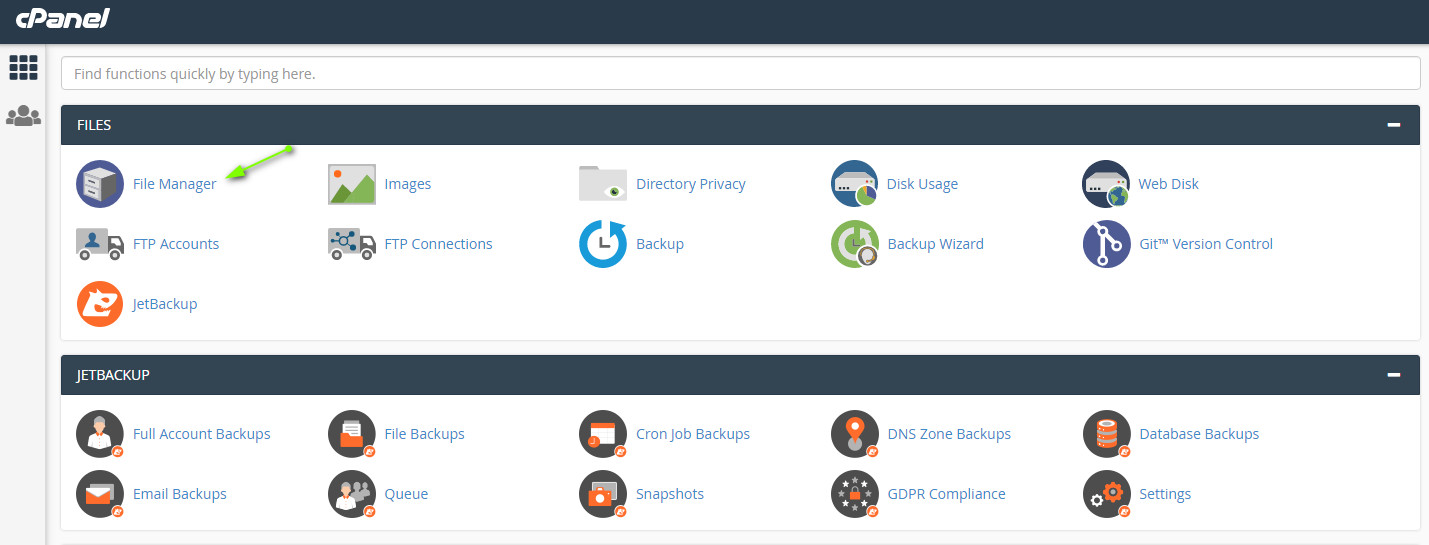This screenshot has width=1429, height=545.
Task: Click the Disk Usage icon
Action: coord(855,184)
